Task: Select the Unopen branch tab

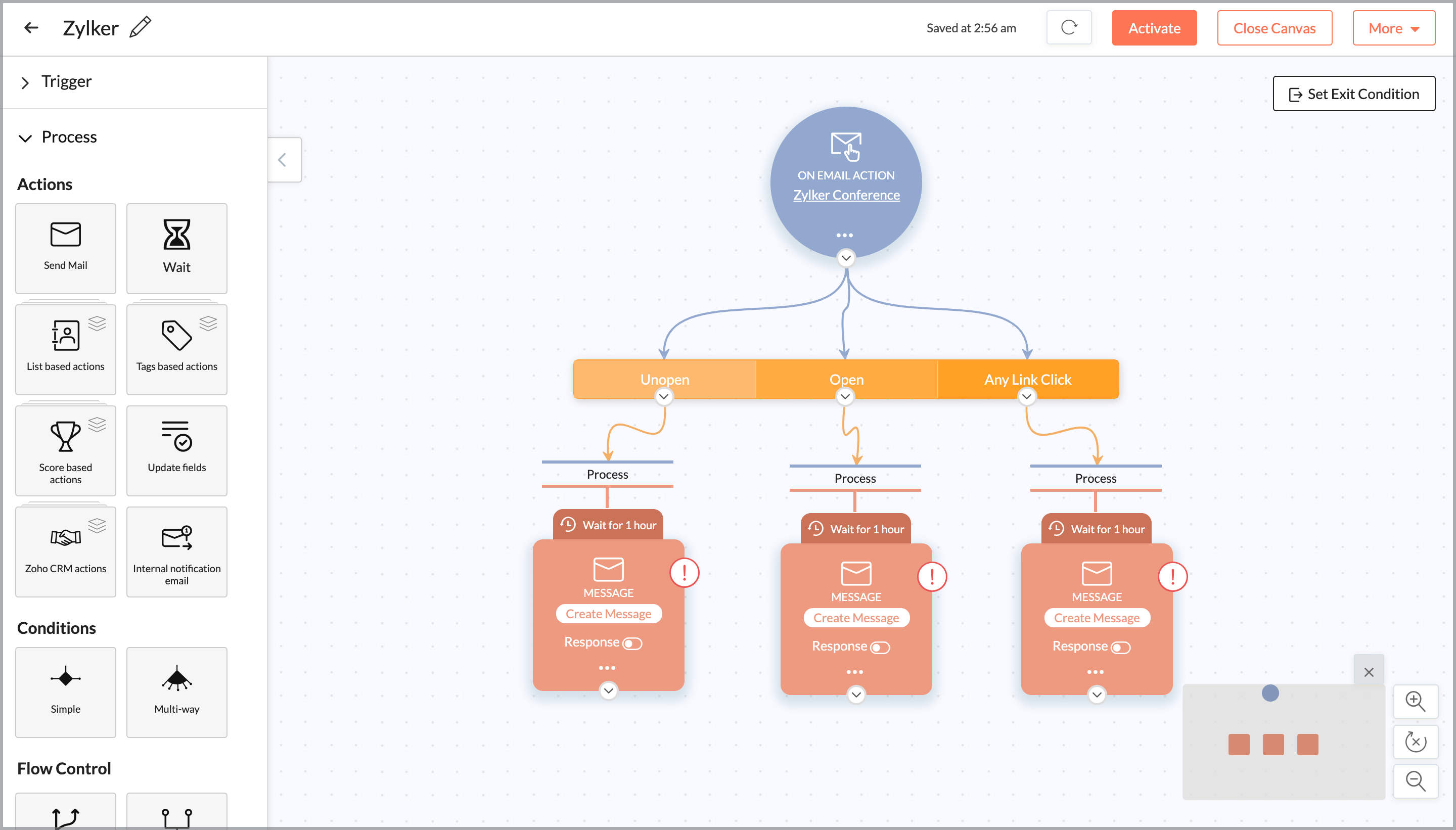Action: click(664, 379)
